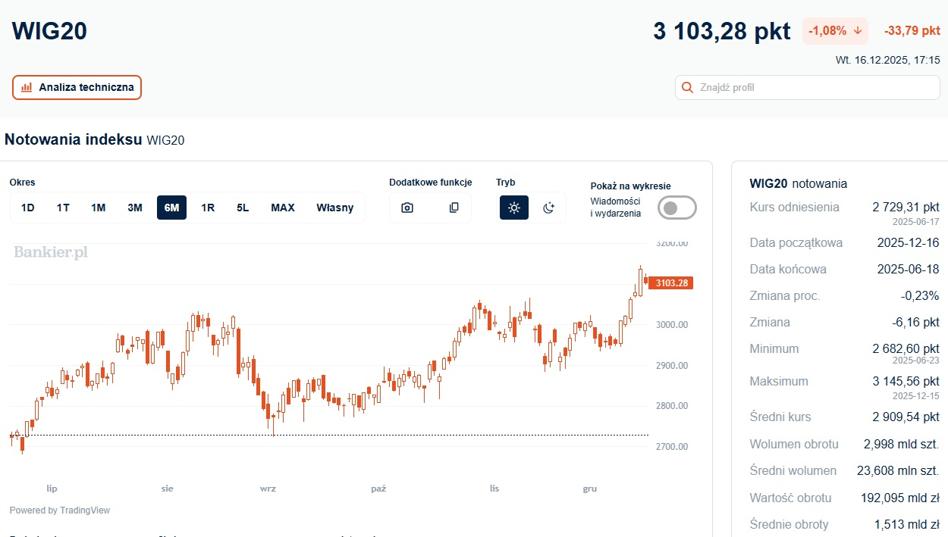Take chart snapshot with camera icon
This screenshot has width=948, height=537.
pyautogui.click(x=407, y=207)
